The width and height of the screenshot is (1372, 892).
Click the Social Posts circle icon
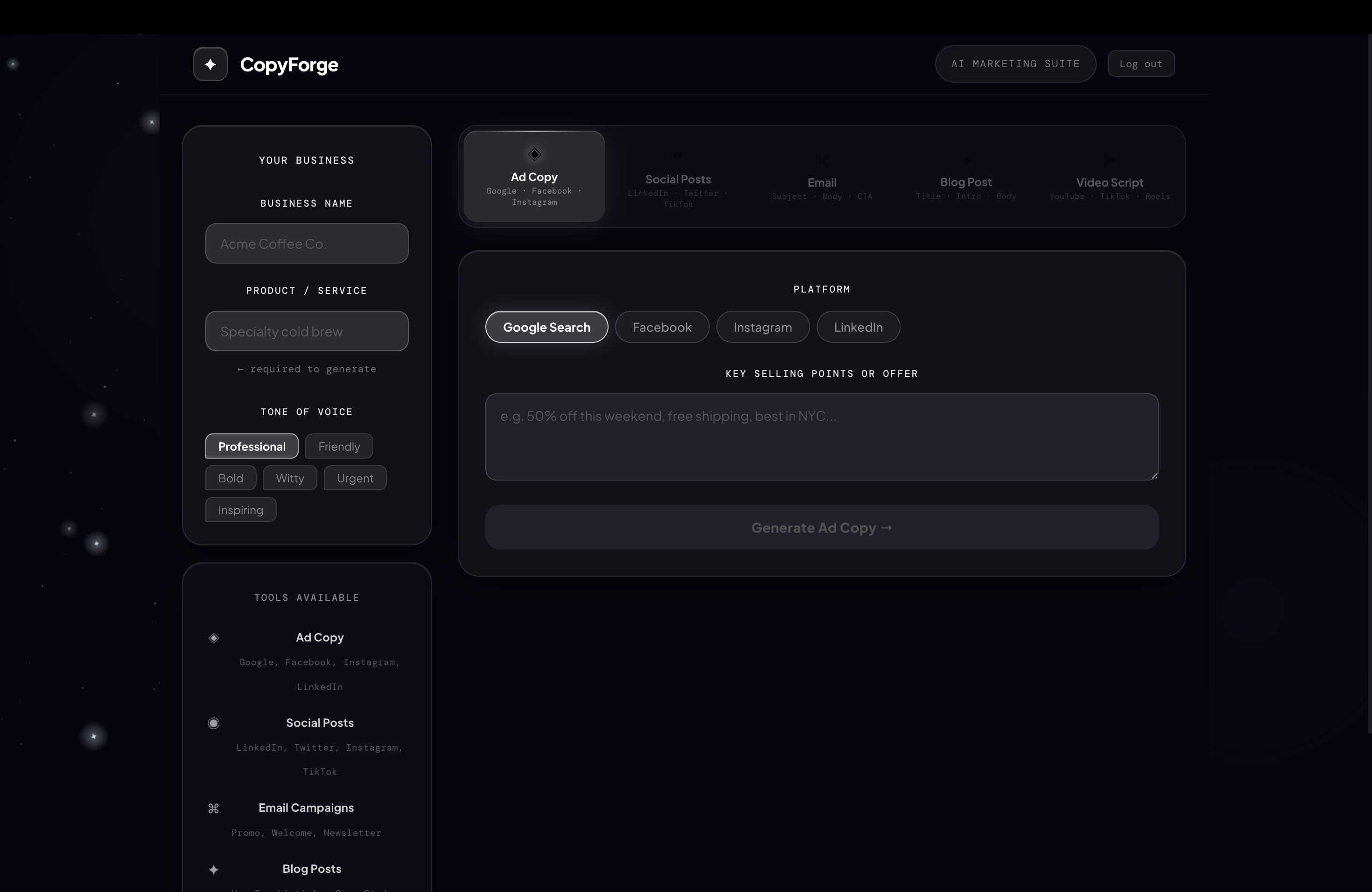click(678, 155)
